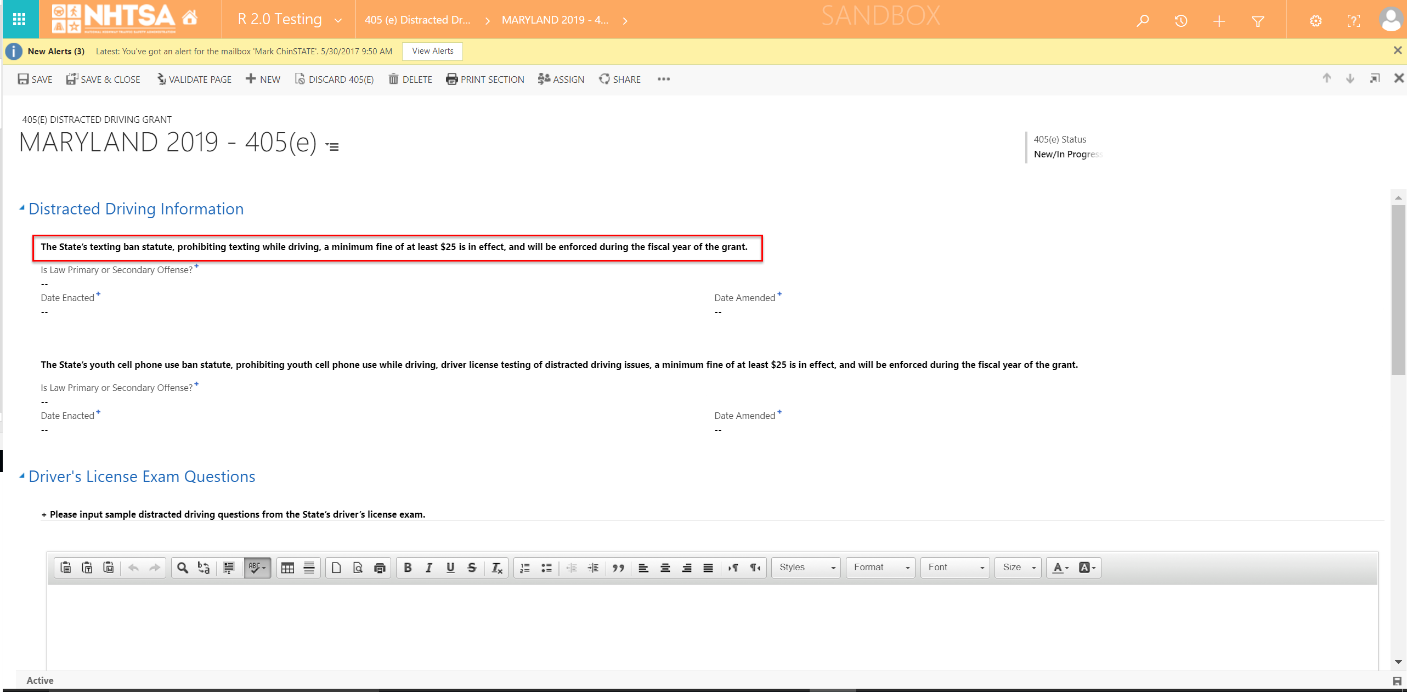Toggle italic formatting in the editor

coord(429,568)
